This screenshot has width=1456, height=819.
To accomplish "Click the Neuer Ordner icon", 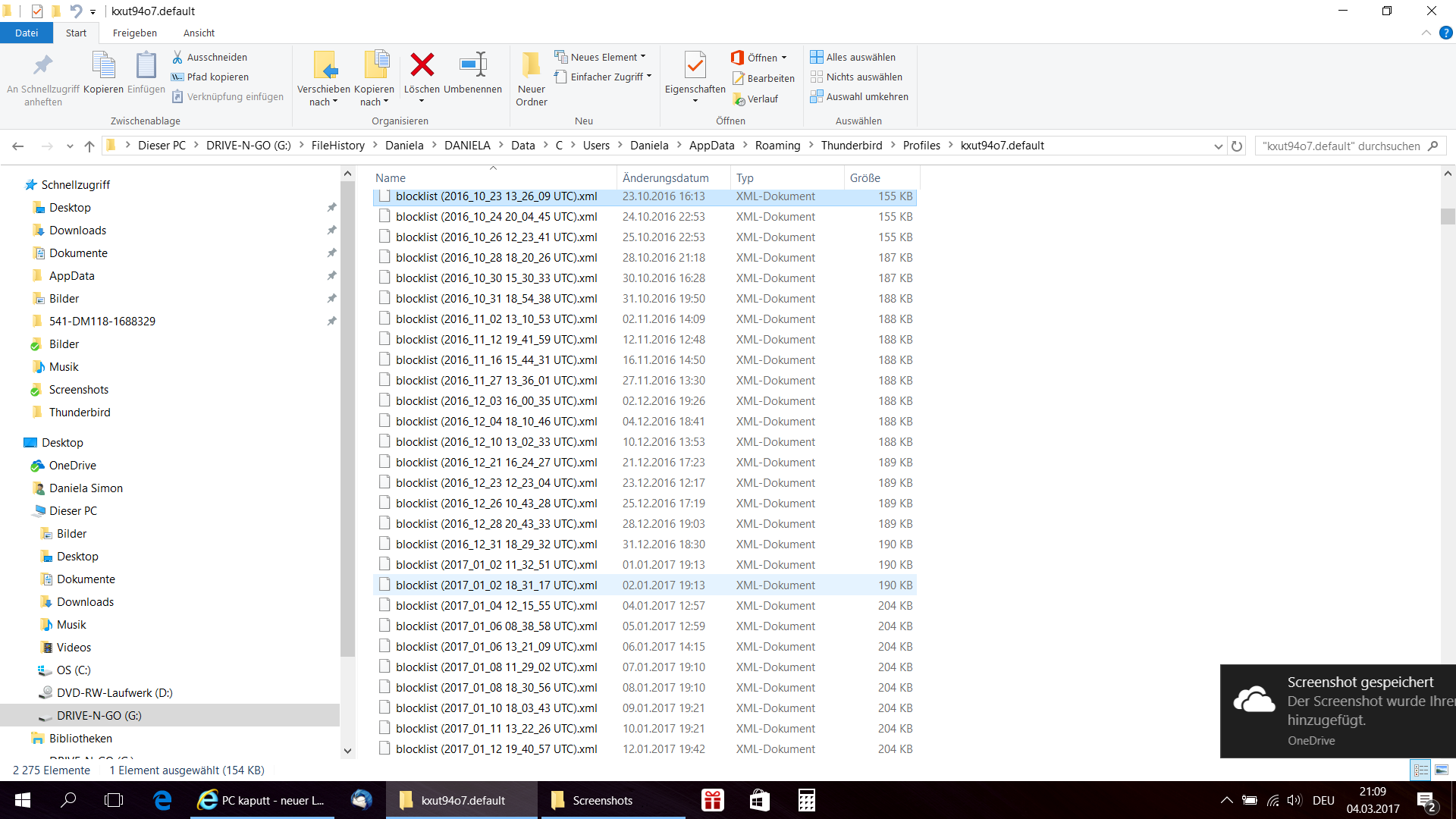I will (531, 66).
